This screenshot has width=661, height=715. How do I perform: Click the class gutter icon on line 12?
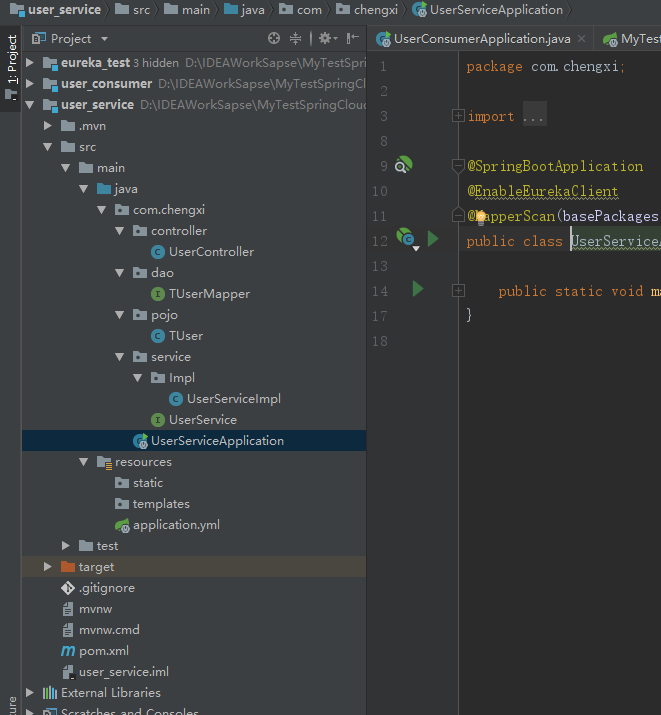(x=405, y=238)
